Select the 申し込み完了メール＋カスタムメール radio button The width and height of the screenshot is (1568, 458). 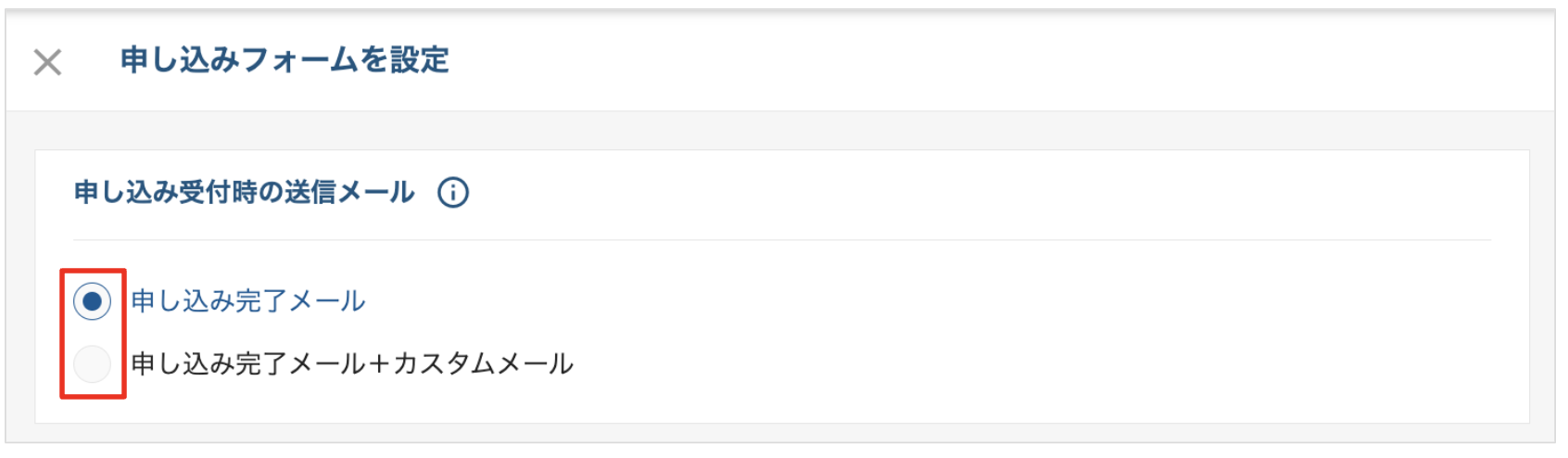coord(92,363)
